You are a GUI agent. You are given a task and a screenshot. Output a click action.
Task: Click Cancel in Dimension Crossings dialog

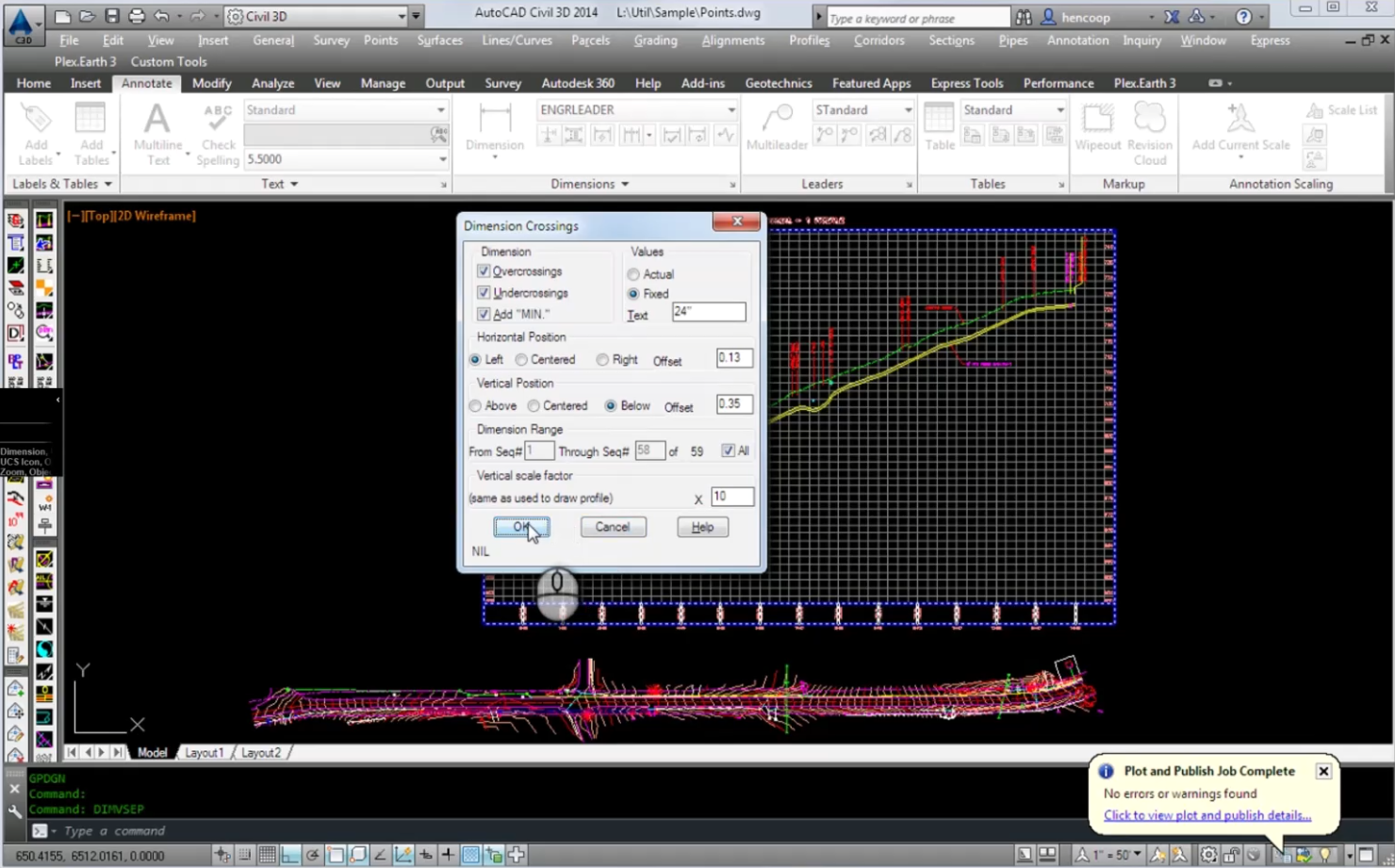point(612,527)
